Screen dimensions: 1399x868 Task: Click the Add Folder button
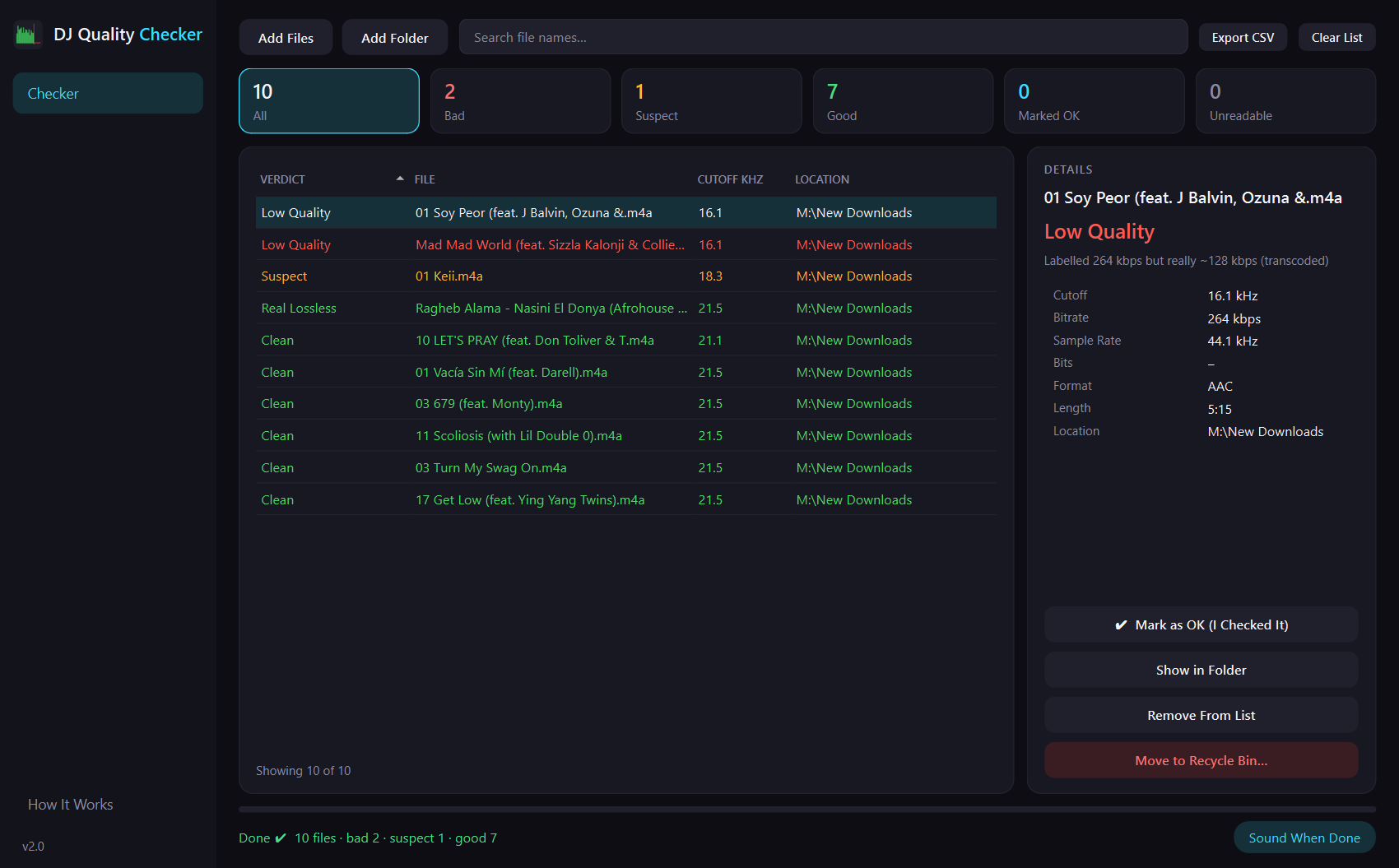[395, 38]
